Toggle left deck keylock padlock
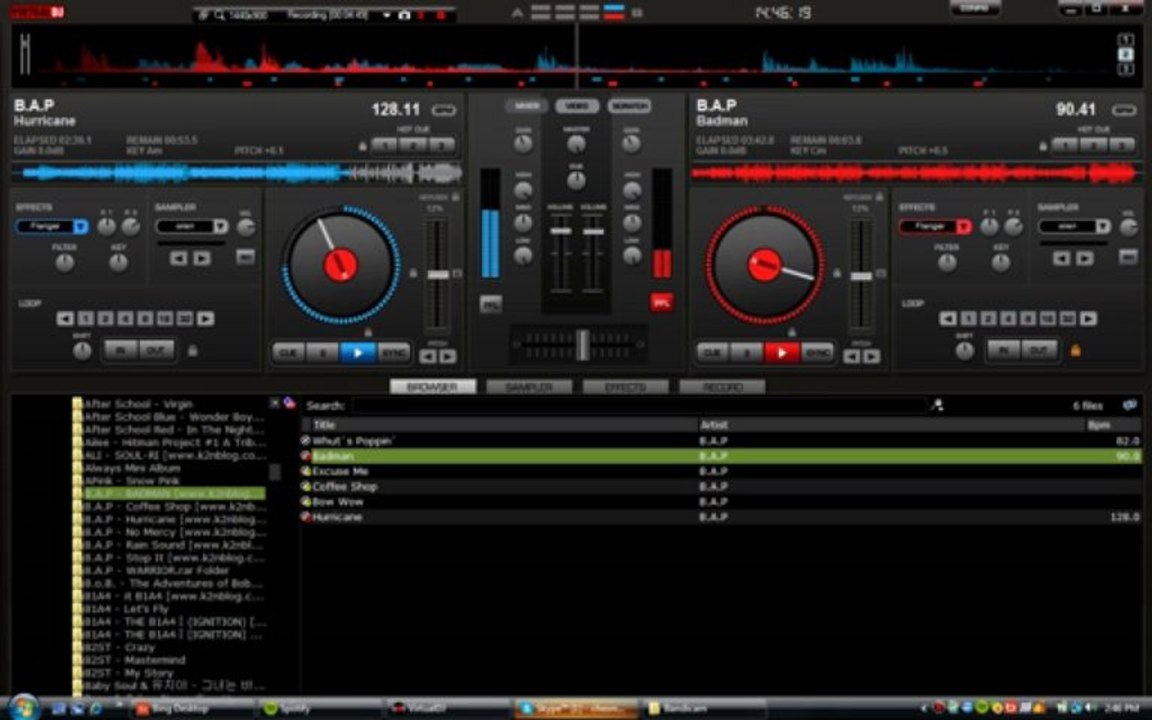The width and height of the screenshot is (1152, 720). tap(456, 196)
